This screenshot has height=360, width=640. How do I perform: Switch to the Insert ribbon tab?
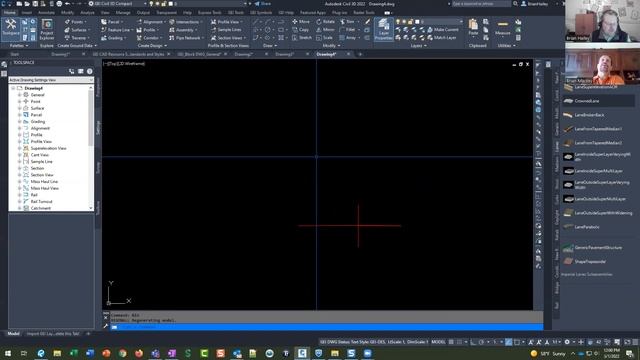pyautogui.click(x=27, y=13)
